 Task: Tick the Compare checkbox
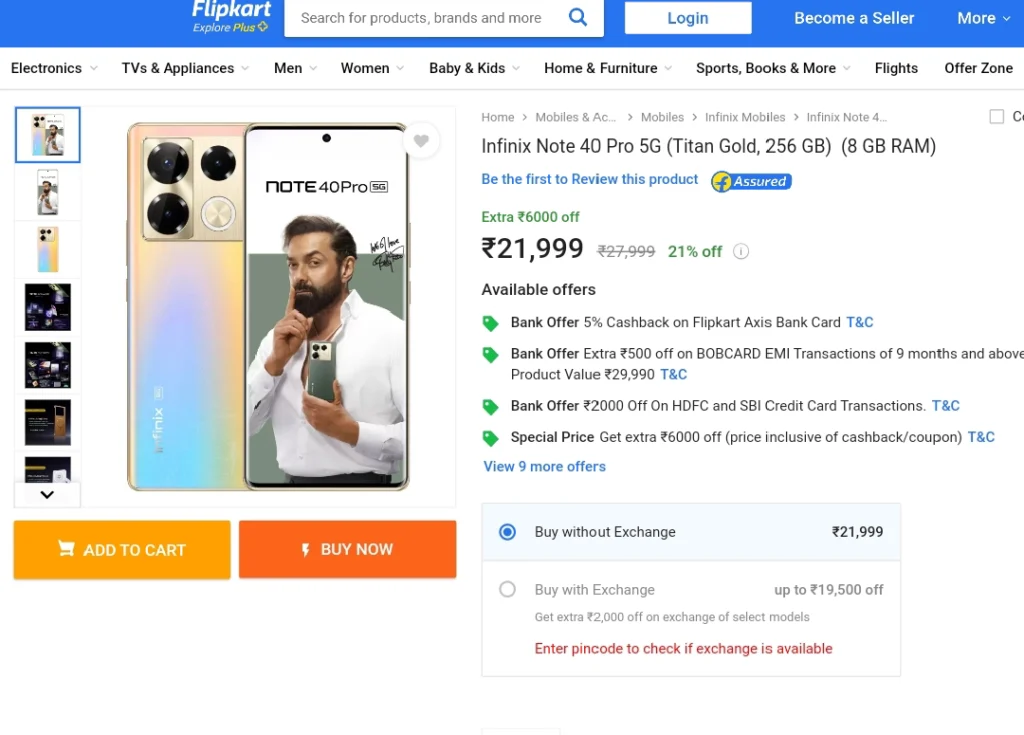pos(997,117)
